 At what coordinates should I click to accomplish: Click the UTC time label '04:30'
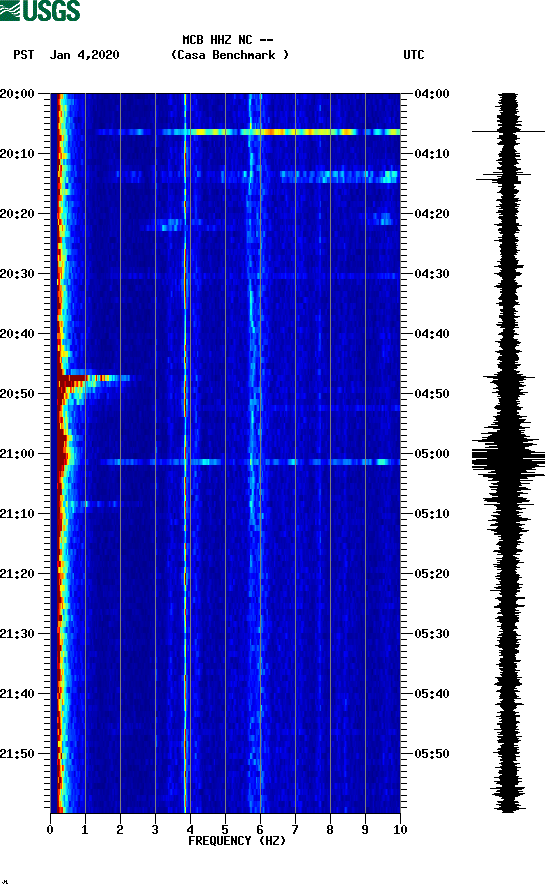432,273
